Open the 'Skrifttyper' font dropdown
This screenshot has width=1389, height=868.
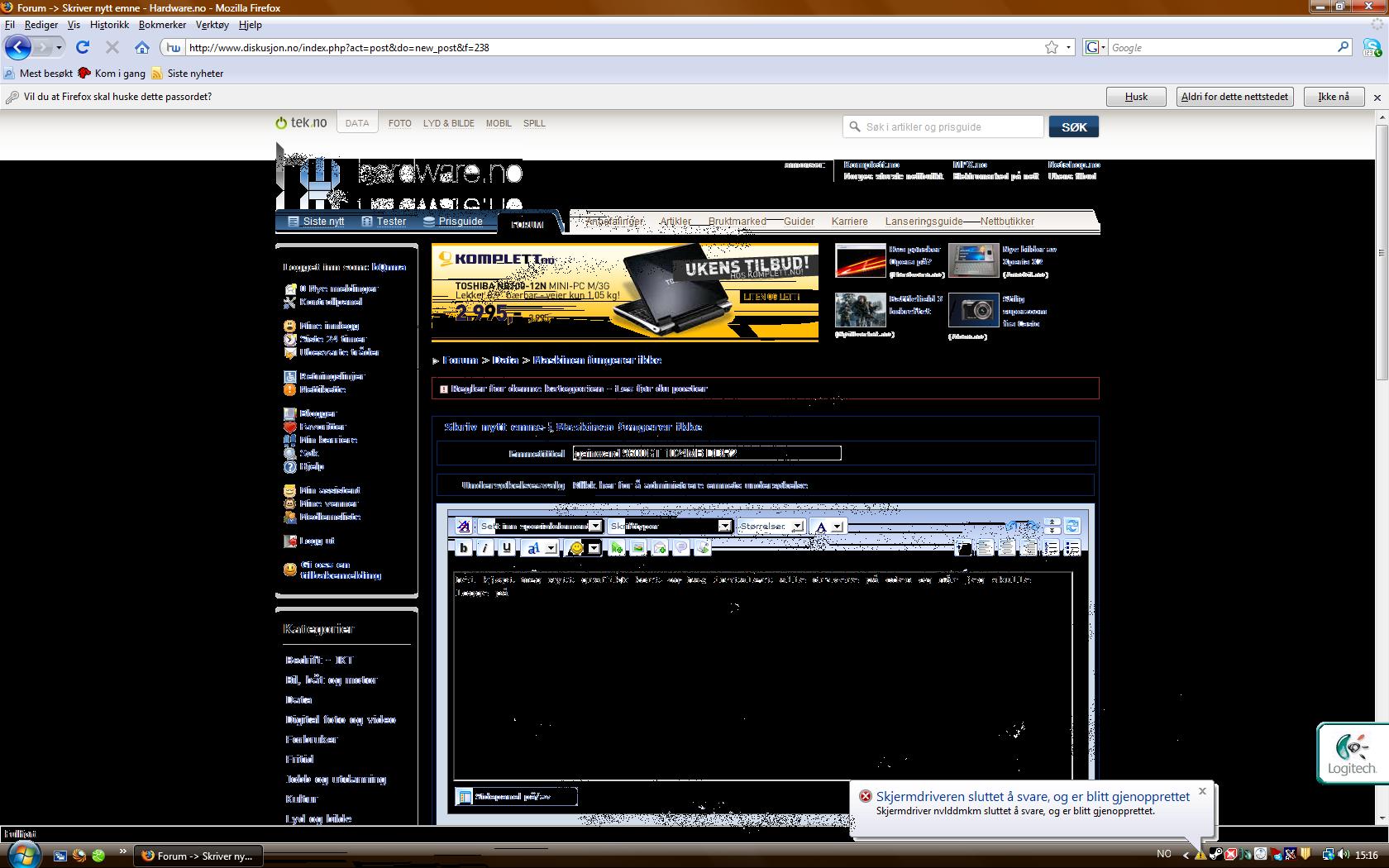[670, 526]
